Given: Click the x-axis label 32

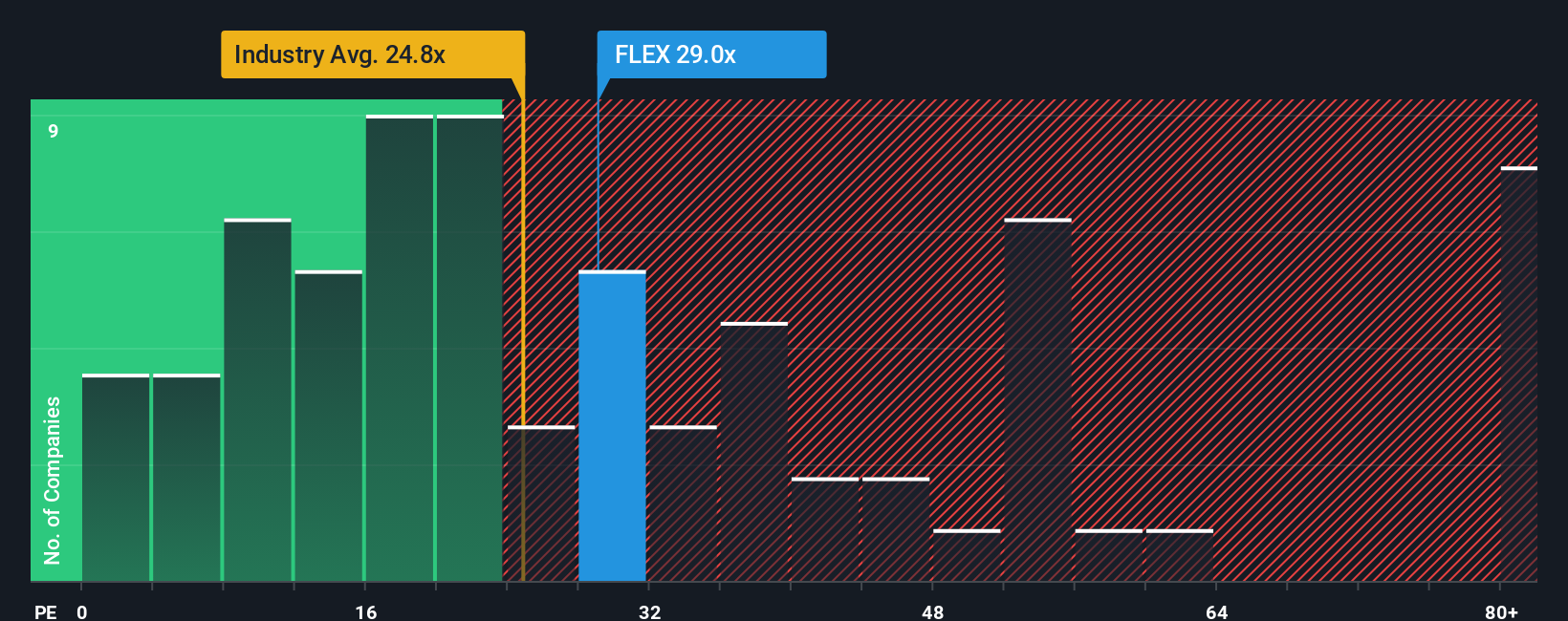Looking at the screenshot, I should pos(649,611).
